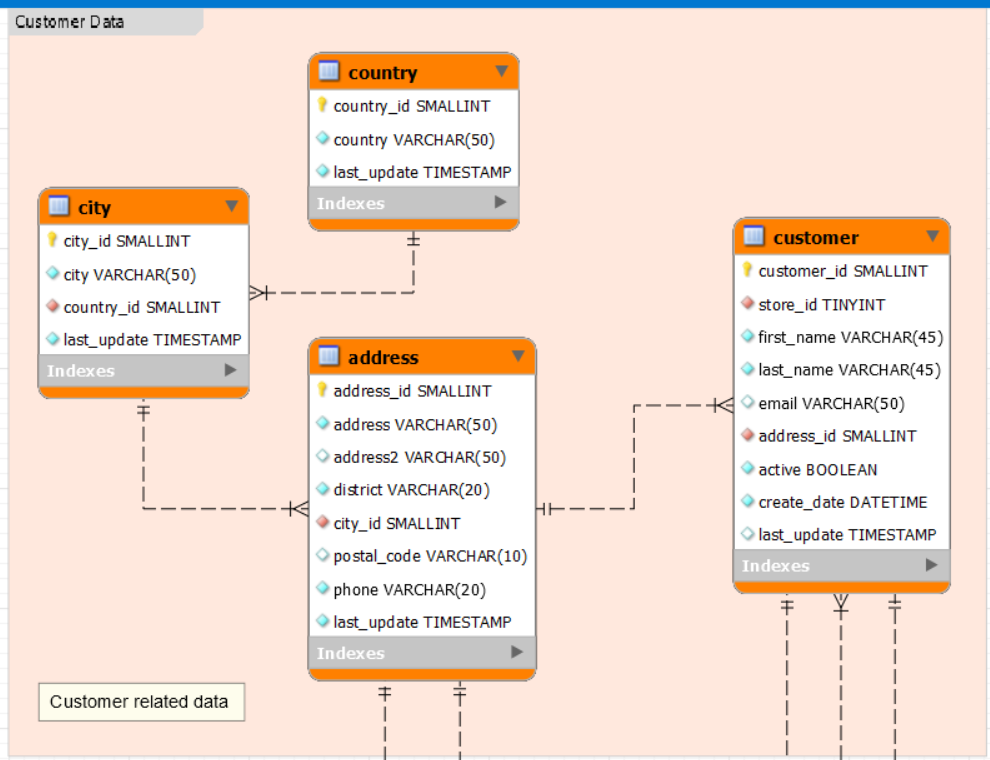Select 'customer_id SMALLINT' column
This screenshot has width=990, height=760.
click(x=843, y=271)
